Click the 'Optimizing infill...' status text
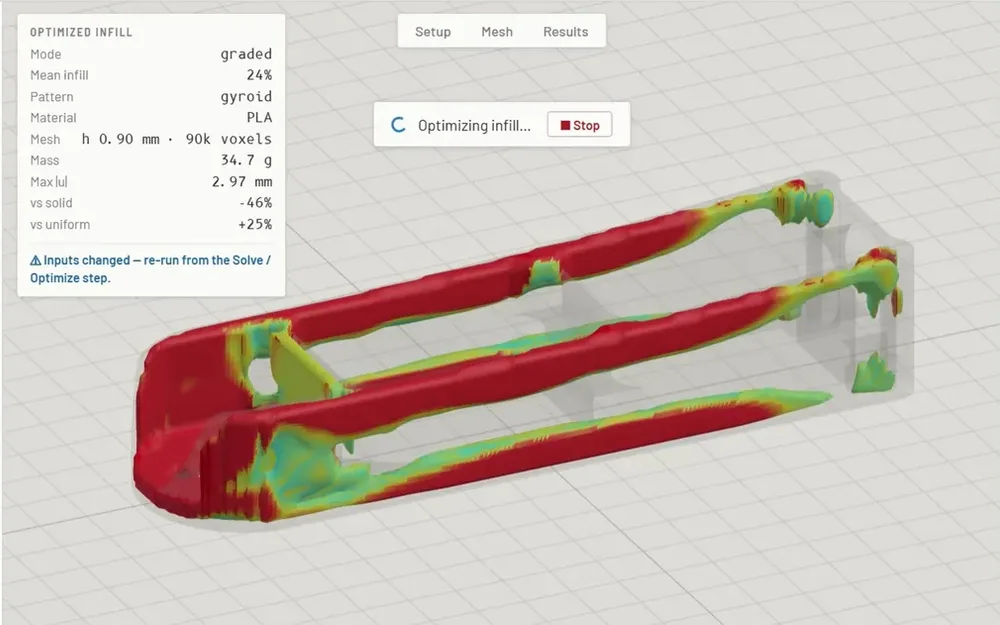 (474, 126)
